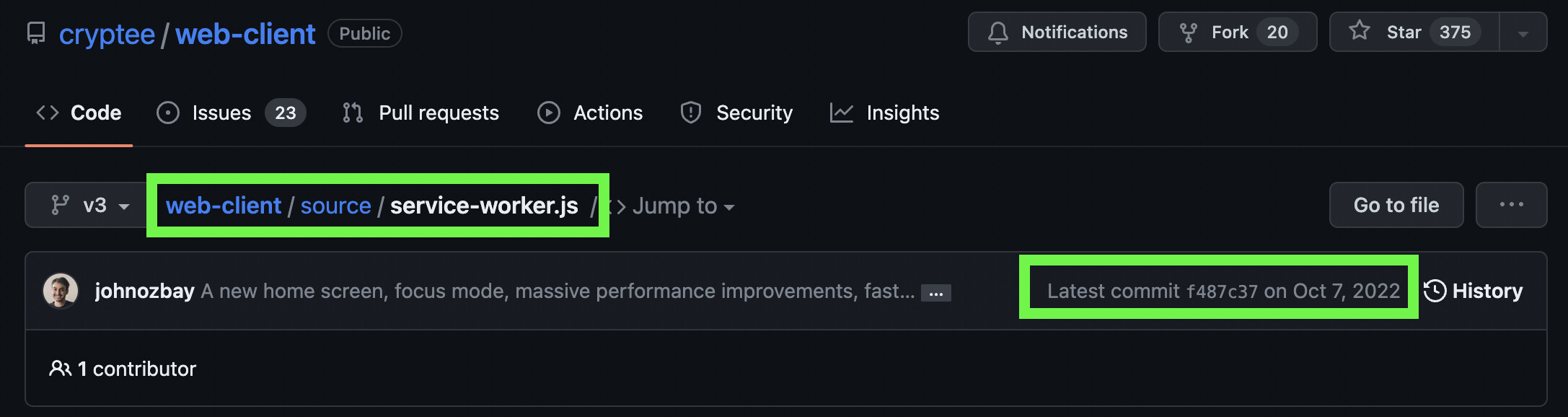Image resolution: width=1568 pixels, height=417 pixels.
Task: Click johnozbay's avatar thumbnail
Action: pyautogui.click(x=61, y=291)
